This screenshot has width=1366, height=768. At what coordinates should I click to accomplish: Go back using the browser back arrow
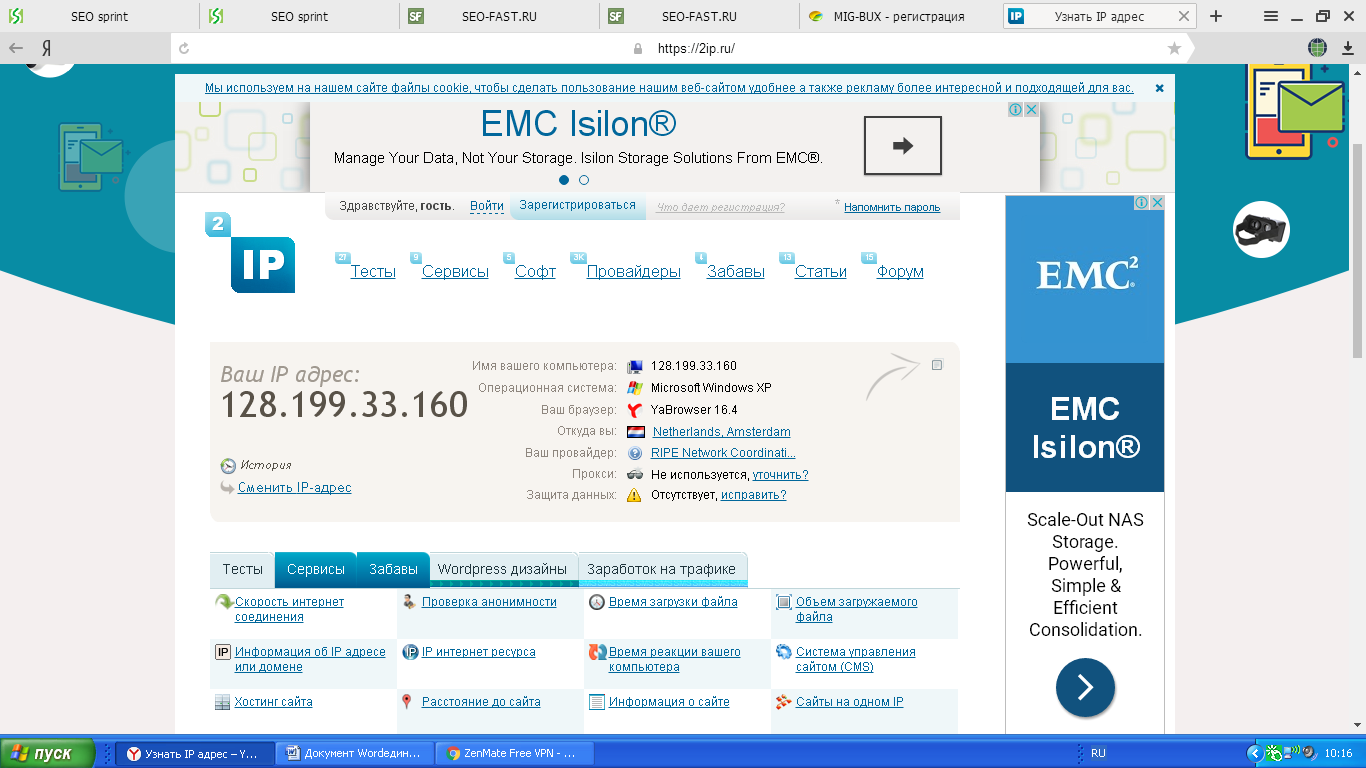[16, 48]
